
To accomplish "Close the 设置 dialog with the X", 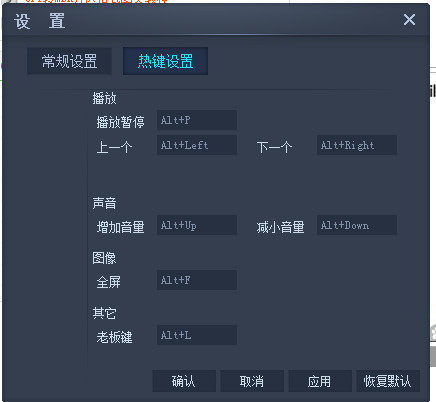I will point(409,20).
